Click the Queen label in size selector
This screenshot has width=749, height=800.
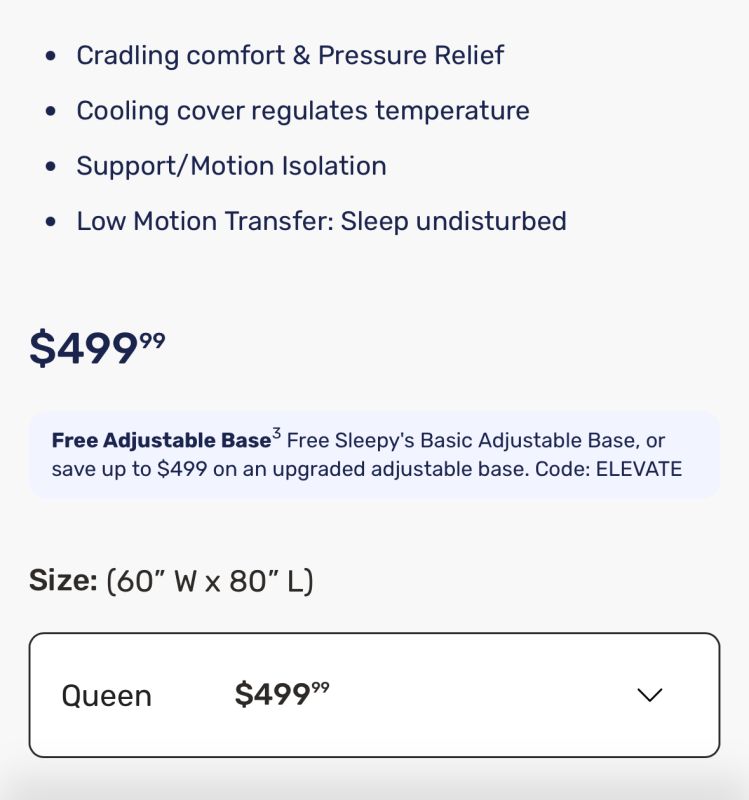107,696
